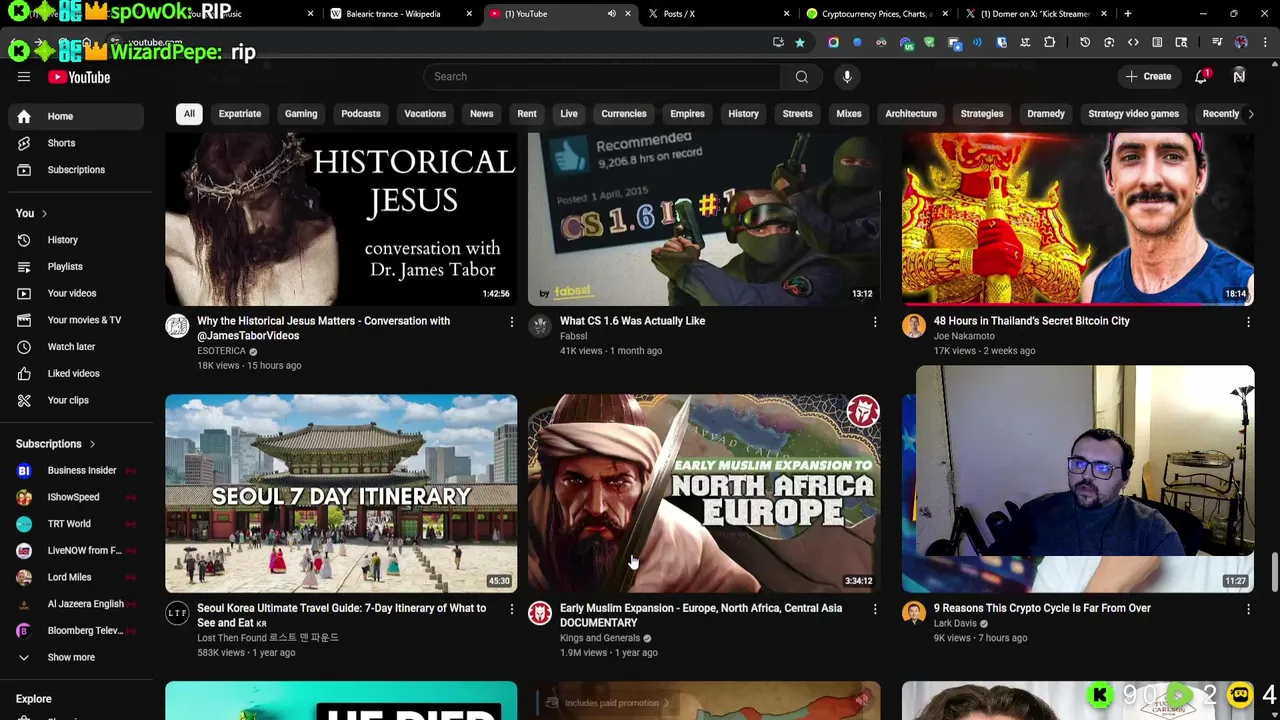Open Your videos in the sidebar
Image resolution: width=1280 pixels, height=720 pixels.
tap(76, 293)
